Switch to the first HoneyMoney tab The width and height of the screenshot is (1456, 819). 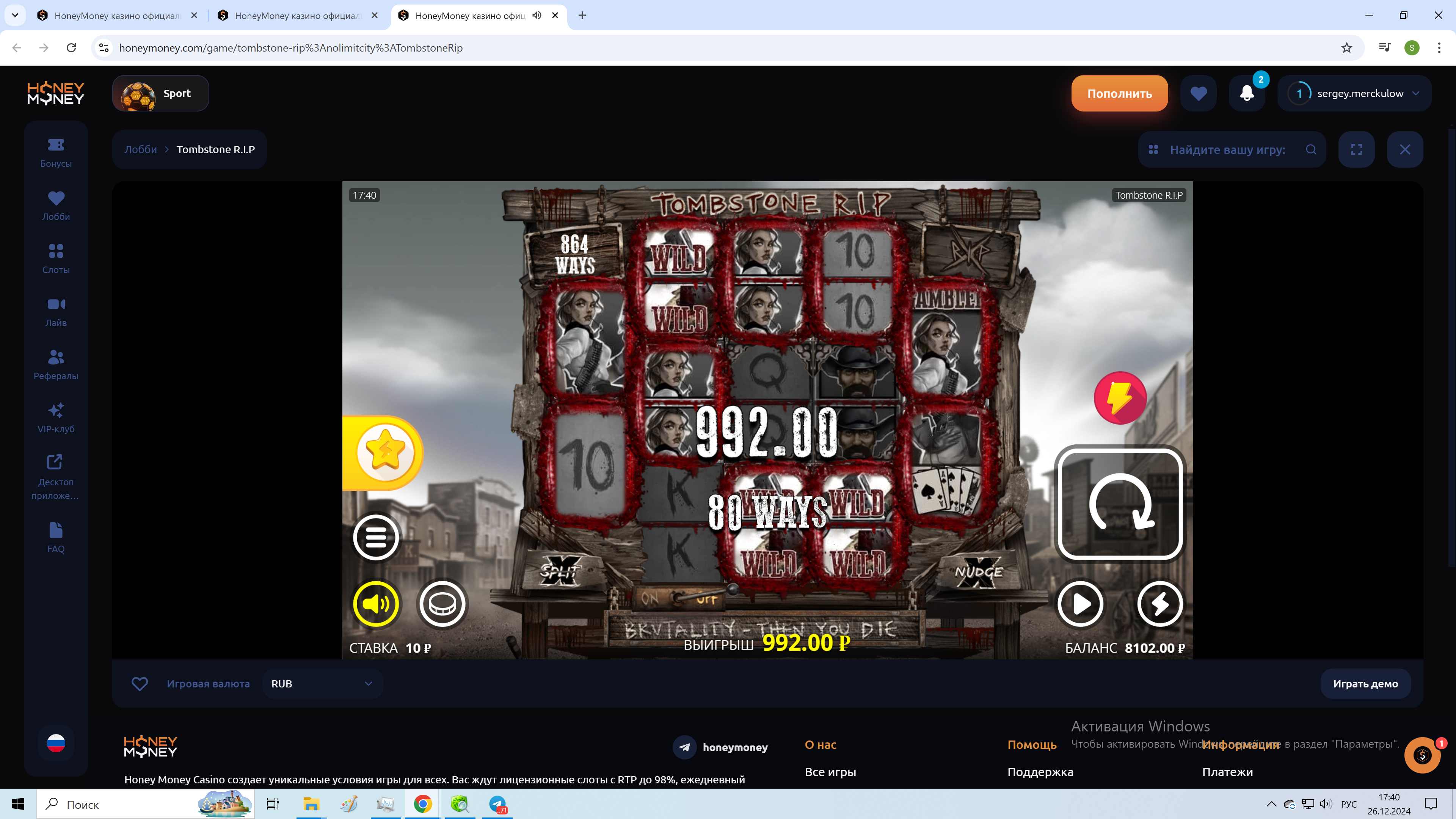pos(116,16)
